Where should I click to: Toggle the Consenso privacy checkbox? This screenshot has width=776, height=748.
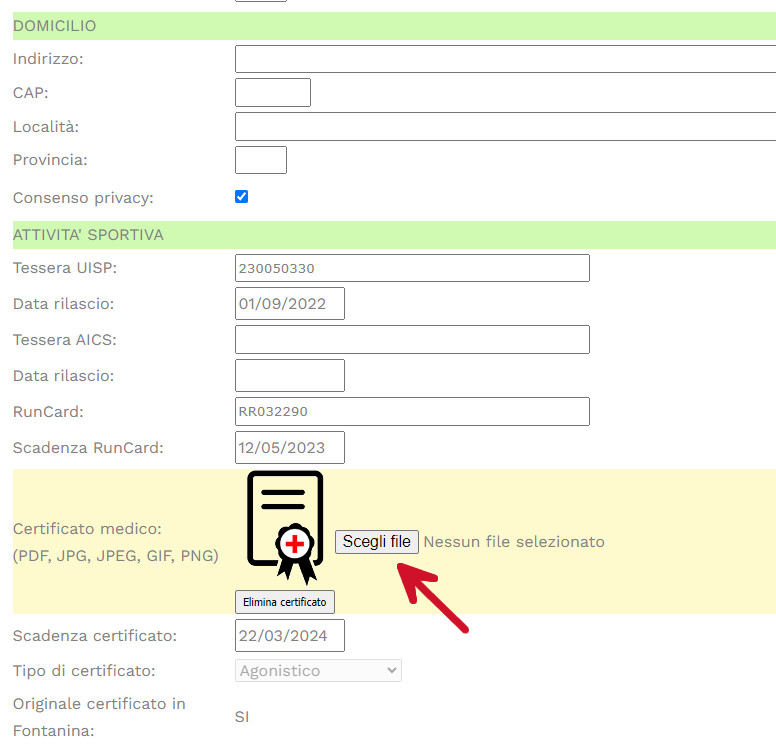tap(242, 197)
